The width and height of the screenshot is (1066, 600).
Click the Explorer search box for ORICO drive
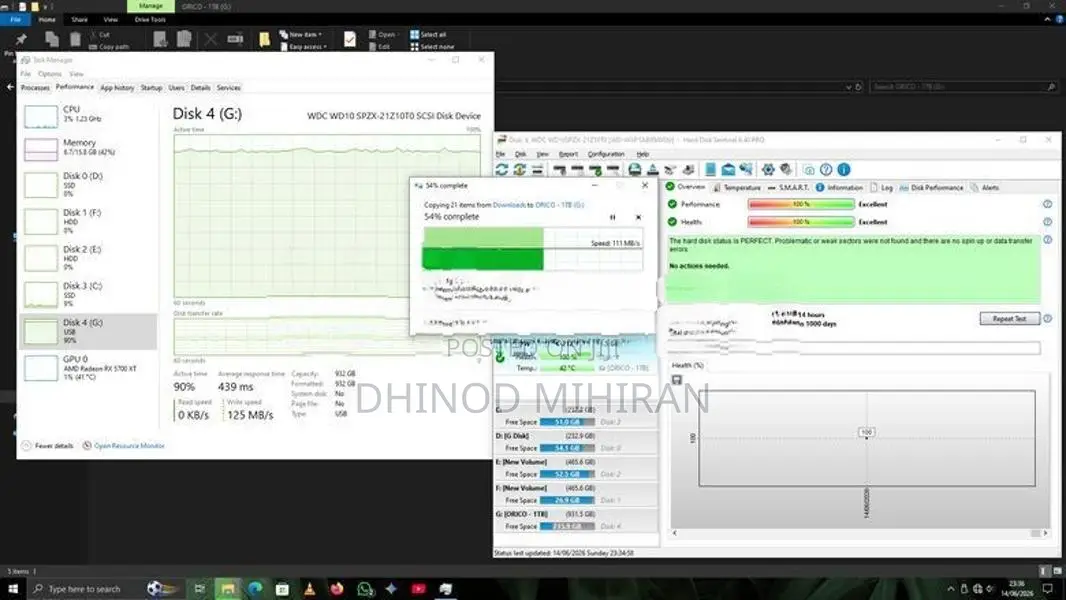pyautogui.click(x=963, y=87)
